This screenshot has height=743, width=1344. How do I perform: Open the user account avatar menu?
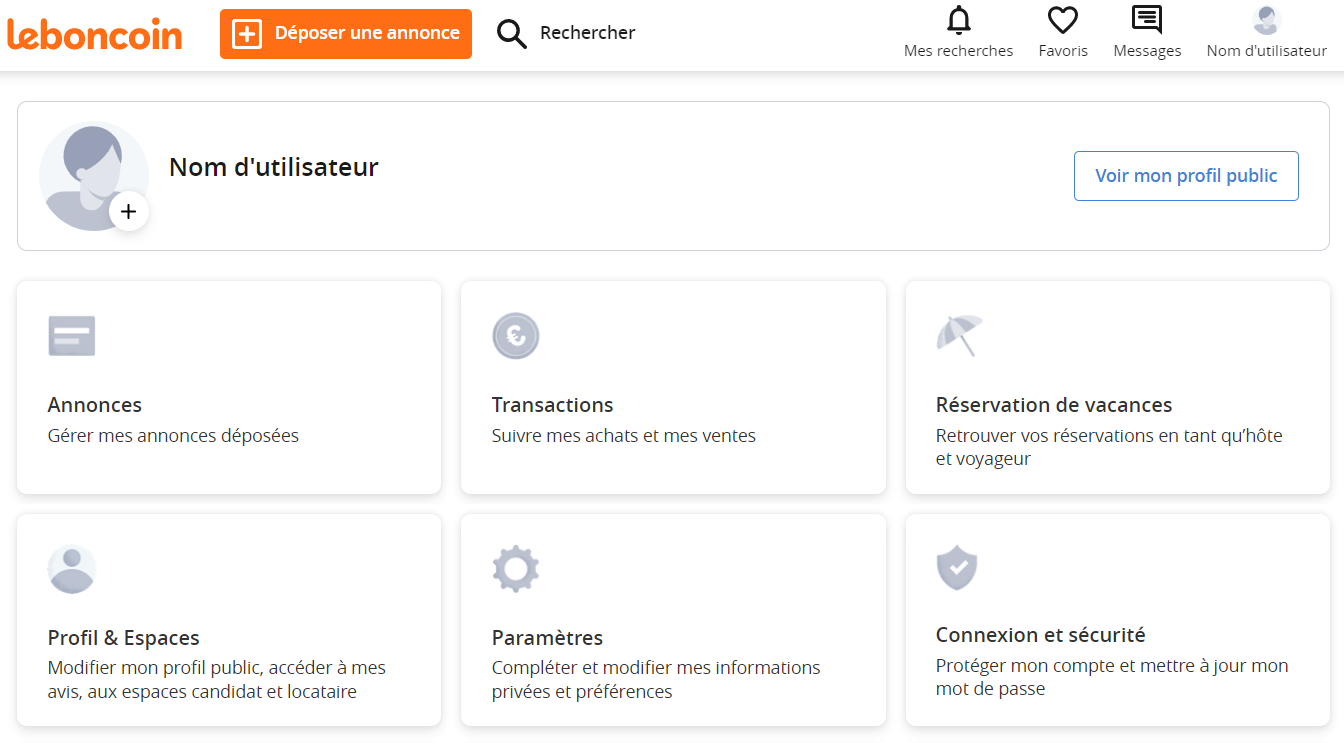pos(1265,20)
